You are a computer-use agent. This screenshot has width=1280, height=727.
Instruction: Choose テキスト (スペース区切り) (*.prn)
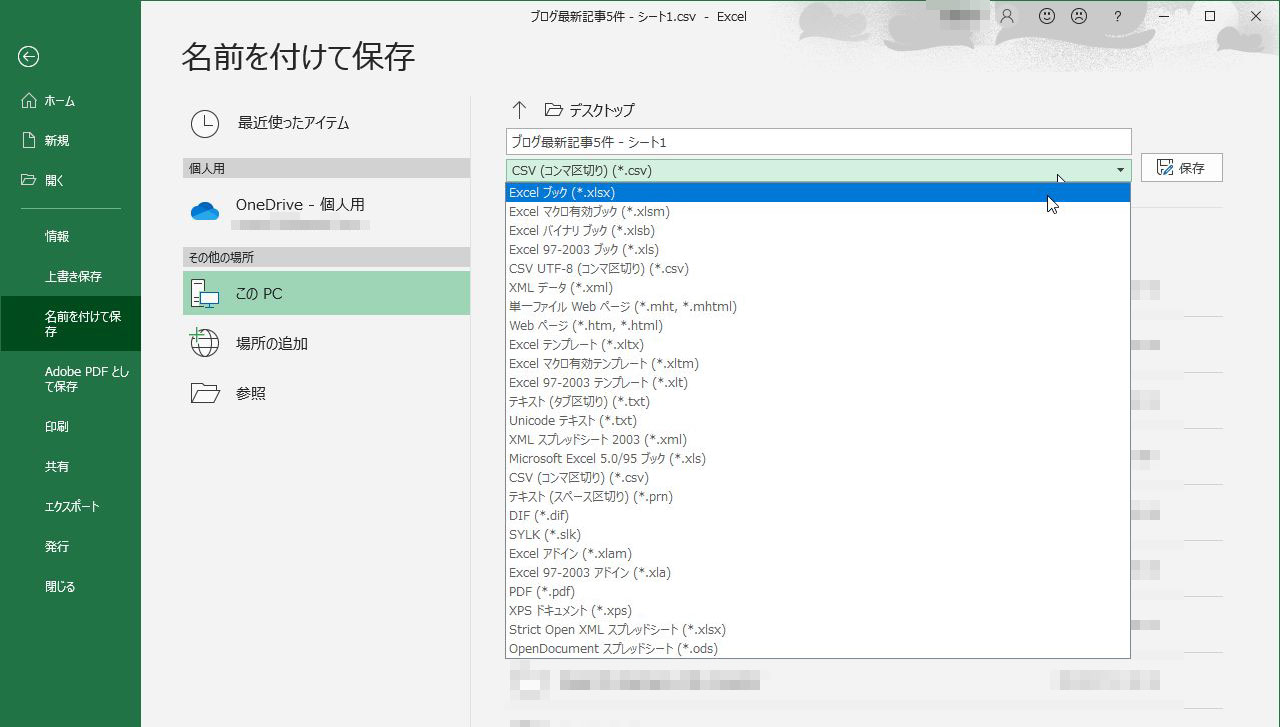pyautogui.click(x=818, y=497)
